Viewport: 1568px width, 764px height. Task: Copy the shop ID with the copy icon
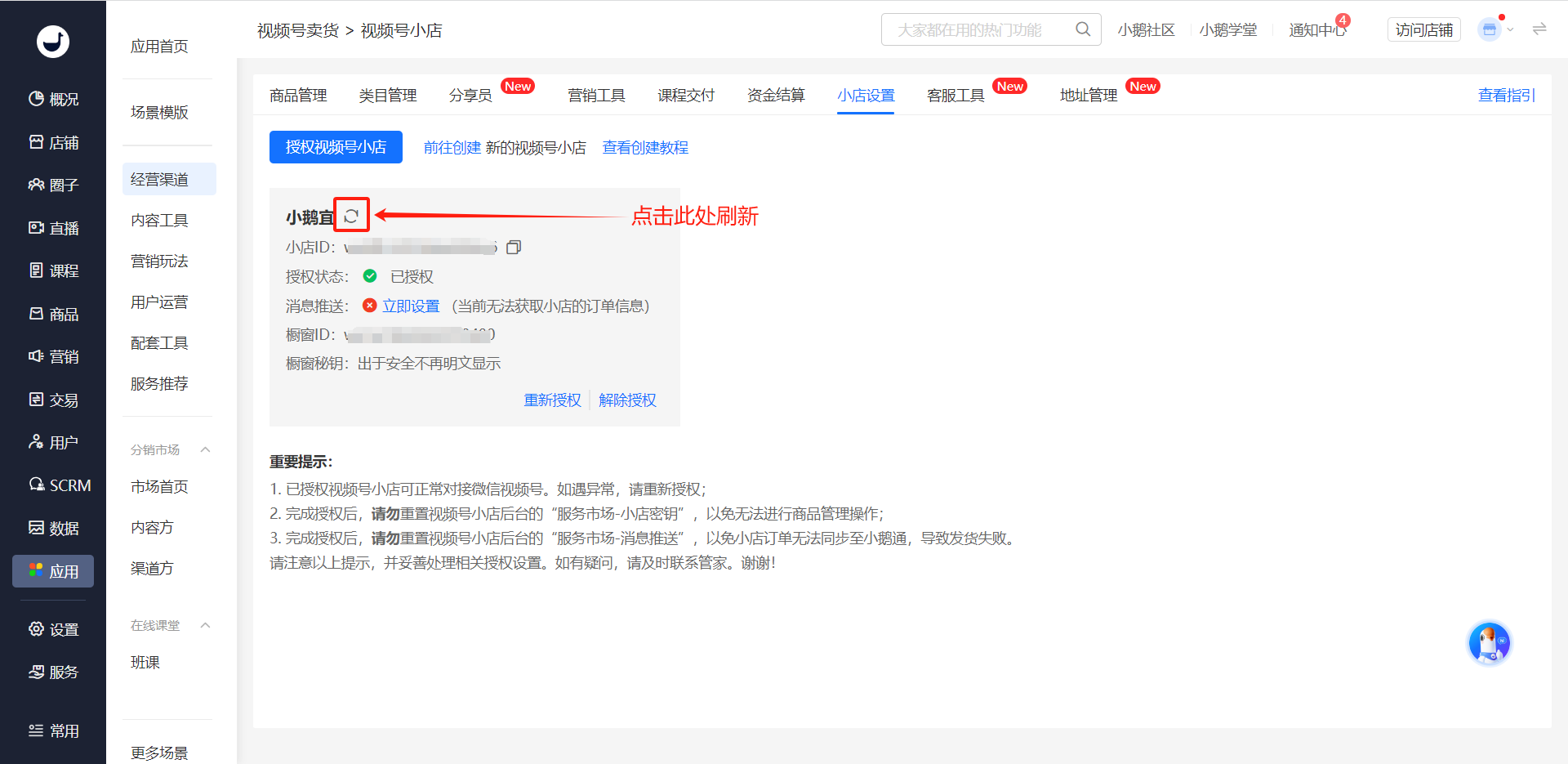click(514, 247)
